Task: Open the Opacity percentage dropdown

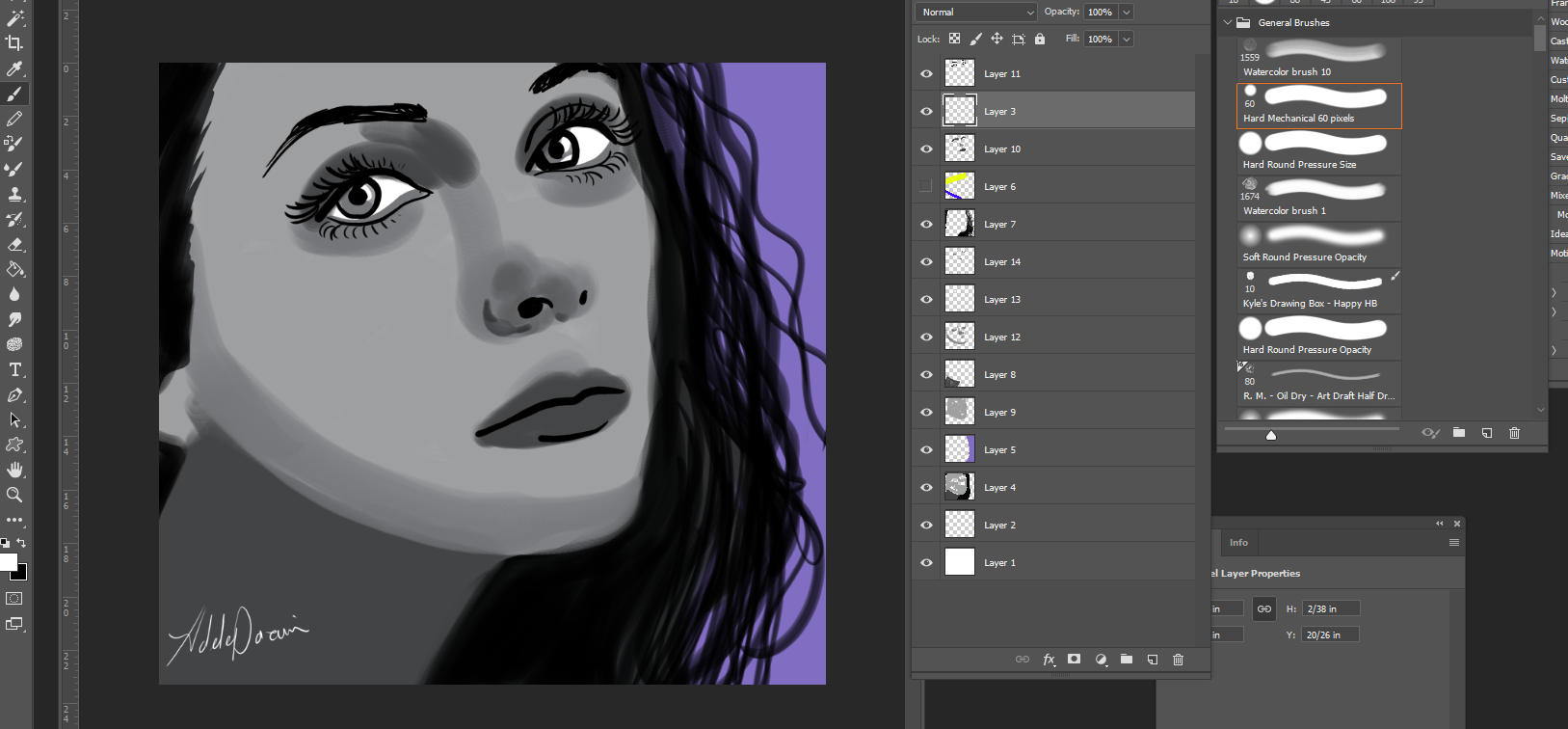Action: point(1126,13)
